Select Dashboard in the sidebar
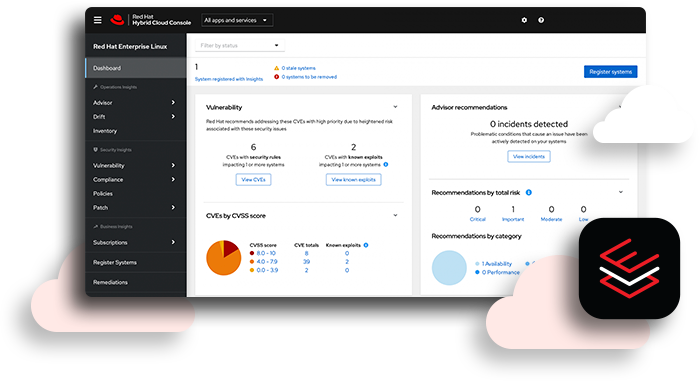The image size is (699, 381). (x=136, y=68)
